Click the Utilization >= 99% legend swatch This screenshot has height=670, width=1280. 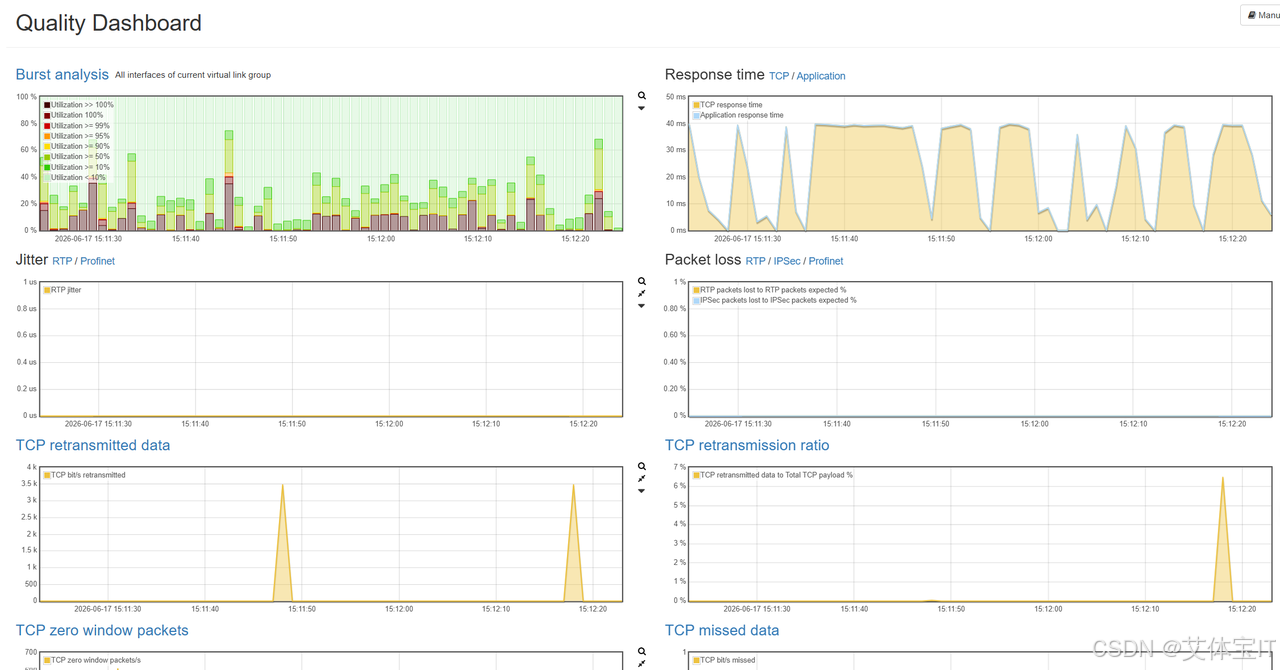point(47,126)
